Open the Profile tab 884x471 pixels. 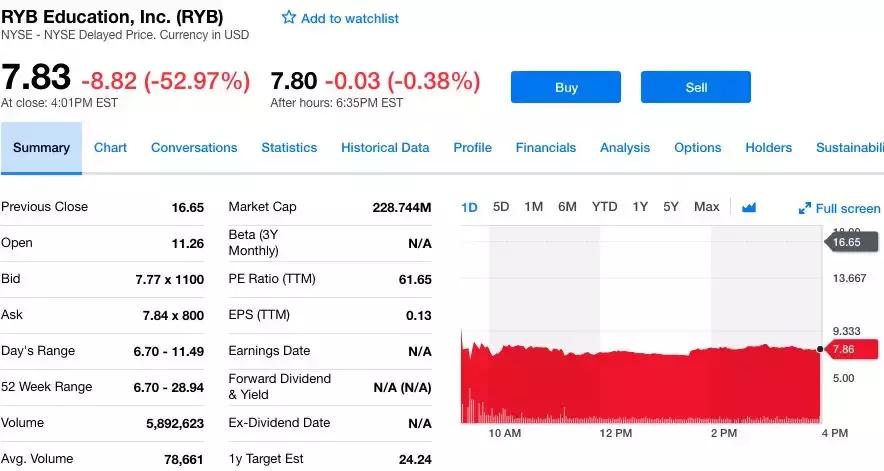point(472,147)
